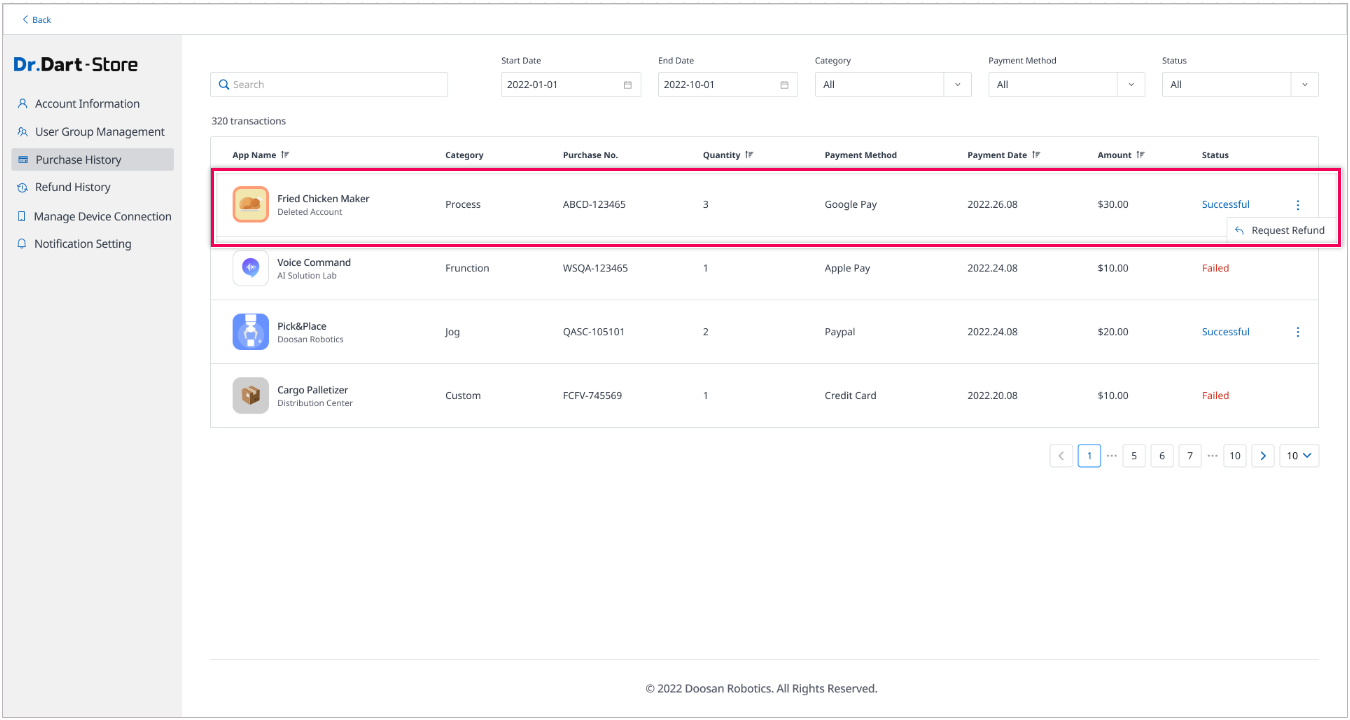Open three-dot menu for Pick&Place row
1350x720 pixels.
pyautogui.click(x=1298, y=332)
